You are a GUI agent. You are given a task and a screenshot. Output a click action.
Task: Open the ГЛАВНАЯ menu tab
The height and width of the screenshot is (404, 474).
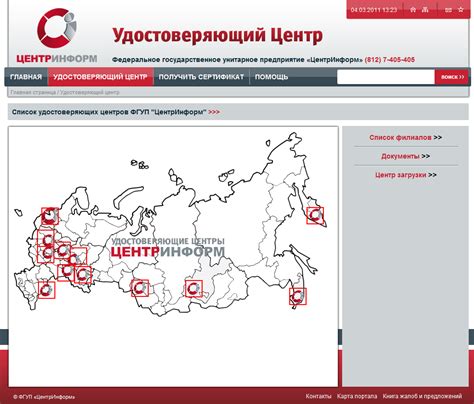26,77
